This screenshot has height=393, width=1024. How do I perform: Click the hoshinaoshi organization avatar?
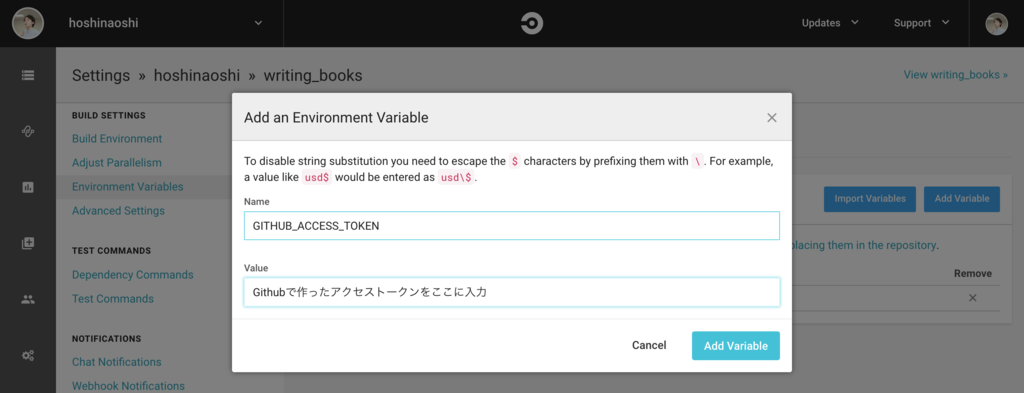(x=28, y=23)
